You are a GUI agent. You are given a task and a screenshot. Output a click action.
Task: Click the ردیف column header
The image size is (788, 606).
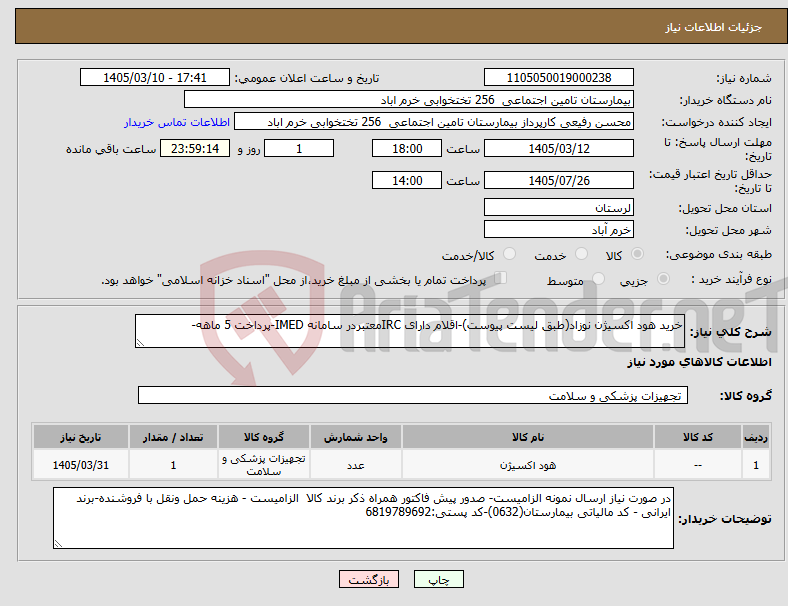pyautogui.click(x=756, y=437)
